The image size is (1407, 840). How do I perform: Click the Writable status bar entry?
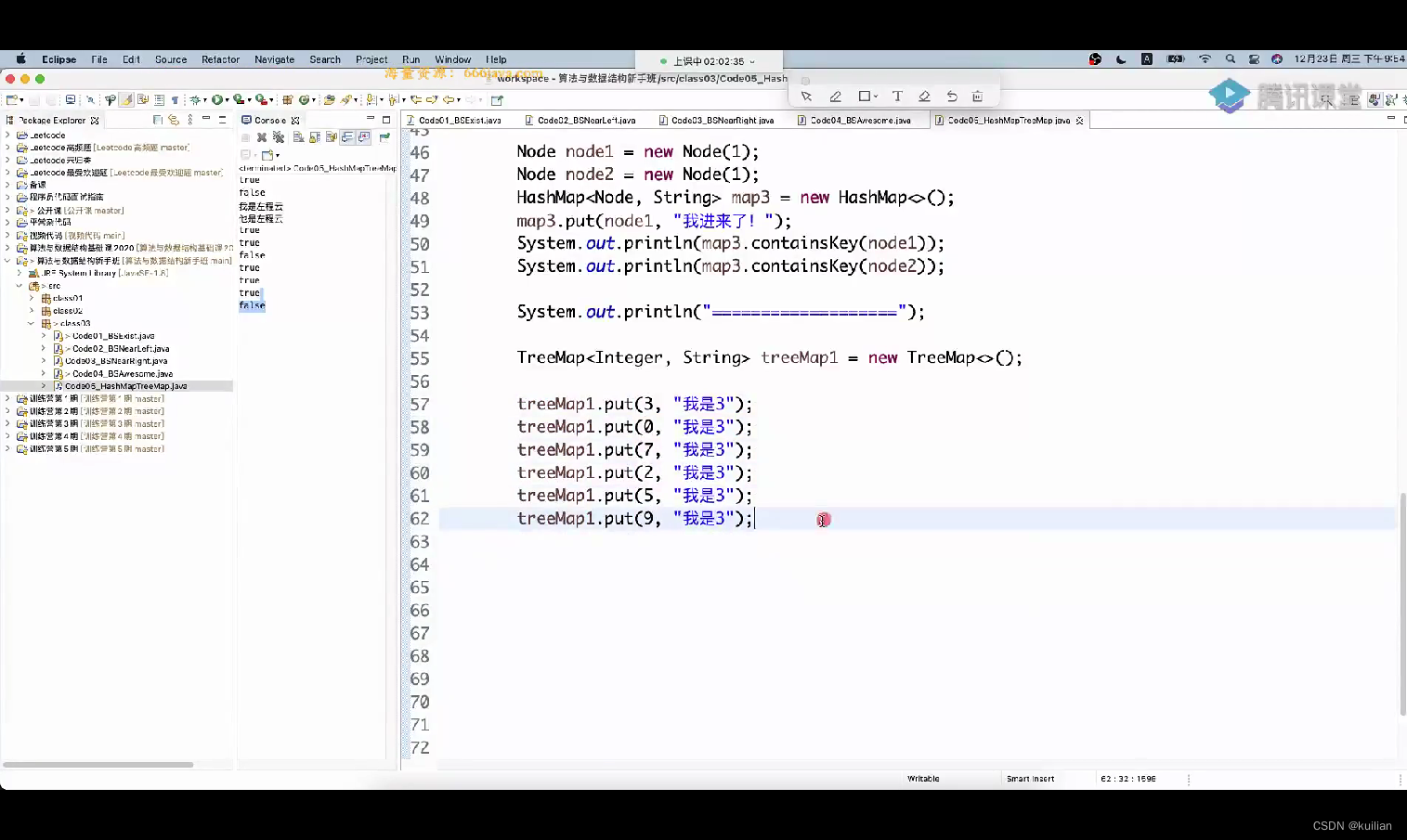click(923, 779)
